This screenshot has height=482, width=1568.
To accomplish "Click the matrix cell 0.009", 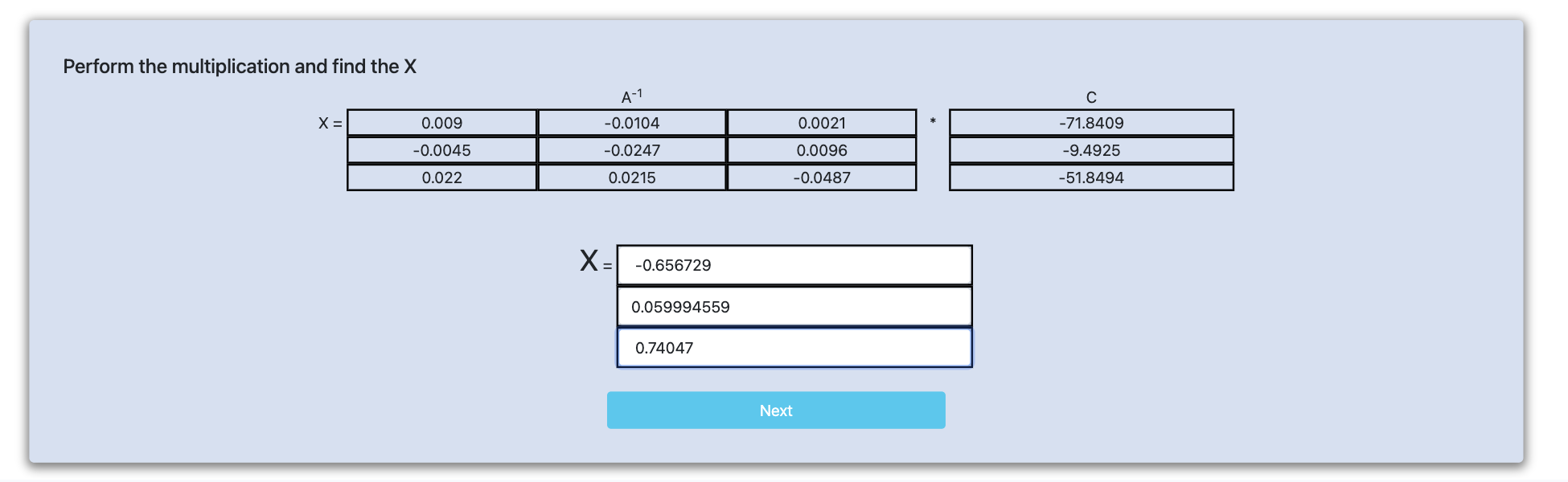I will tap(442, 123).
